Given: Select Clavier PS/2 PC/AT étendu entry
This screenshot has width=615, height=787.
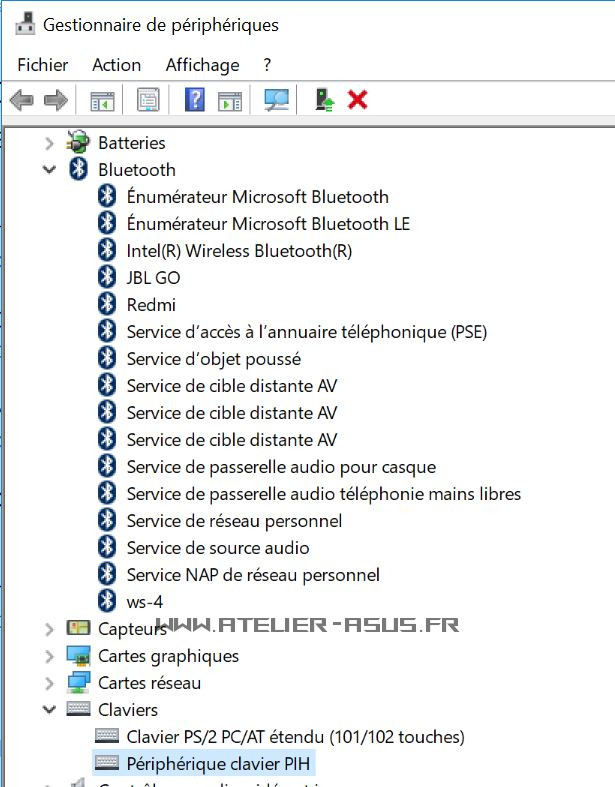Looking at the screenshot, I should 295,737.
